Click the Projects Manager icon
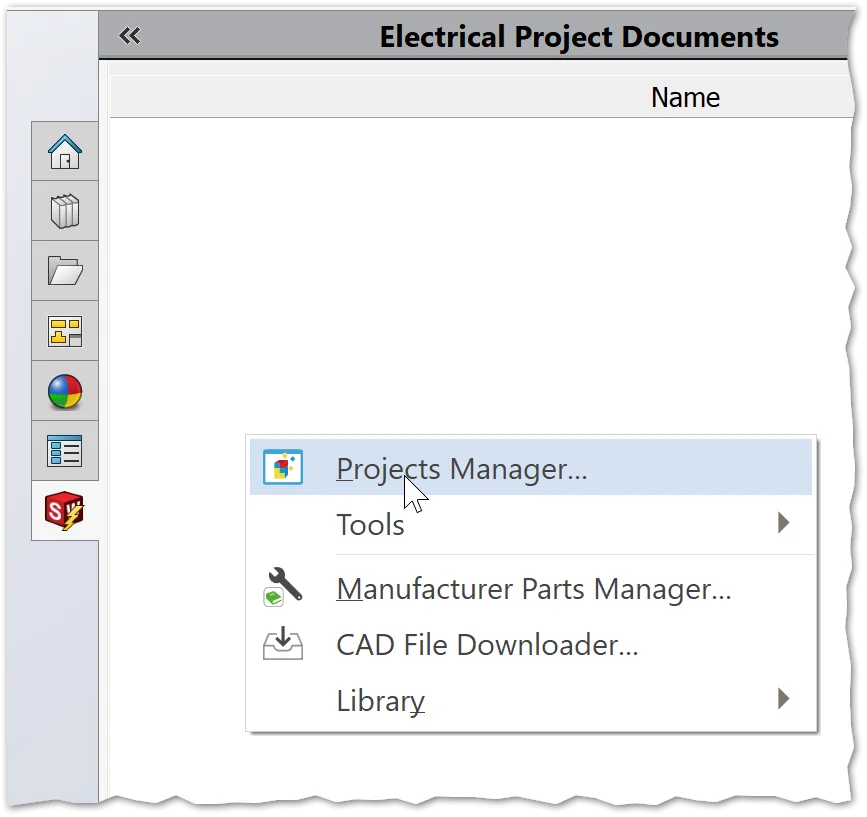The height and width of the screenshot is (817, 867). [x=282, y=467]
